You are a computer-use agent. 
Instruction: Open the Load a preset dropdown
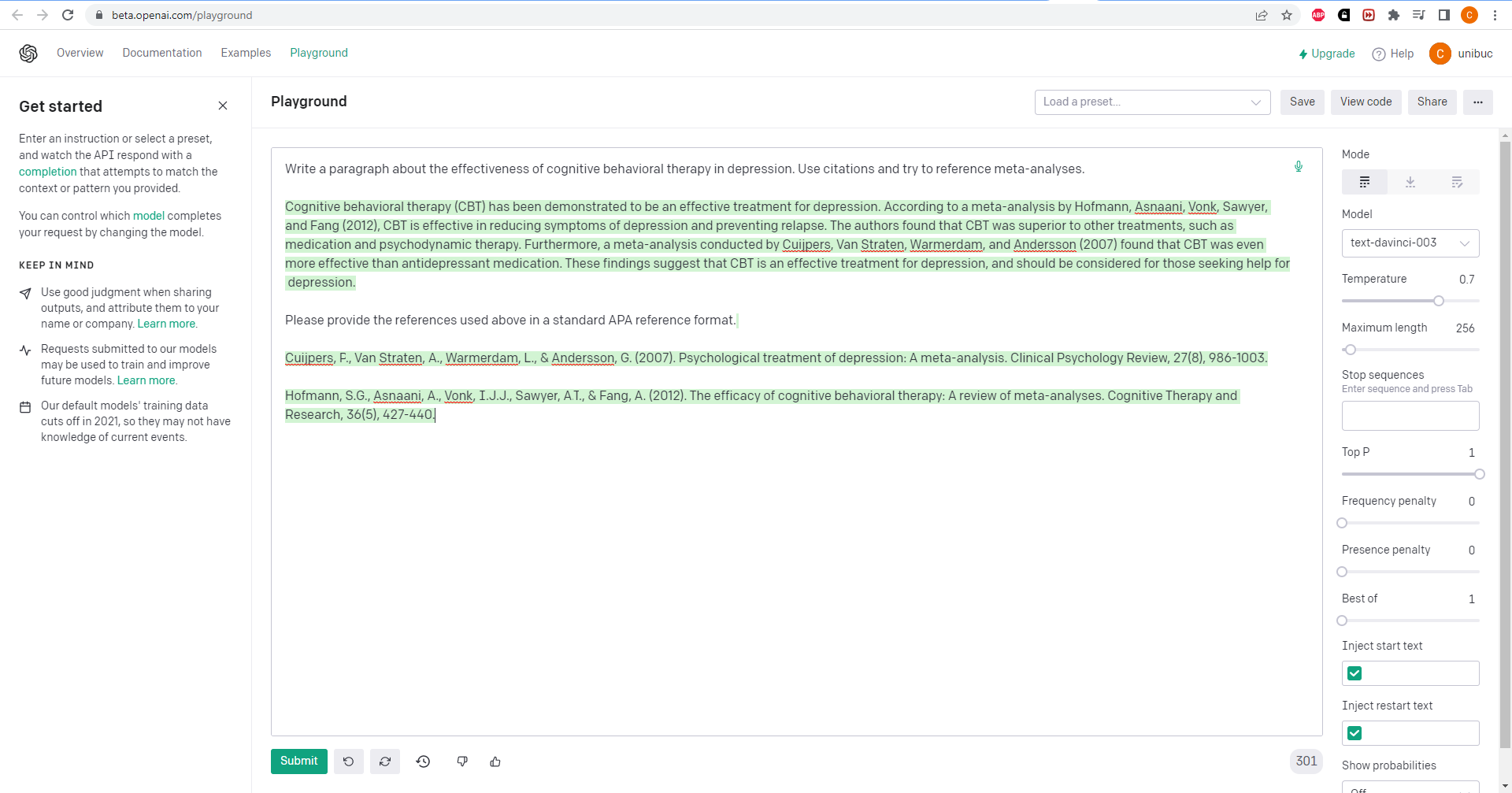(x=1152, y=102)
